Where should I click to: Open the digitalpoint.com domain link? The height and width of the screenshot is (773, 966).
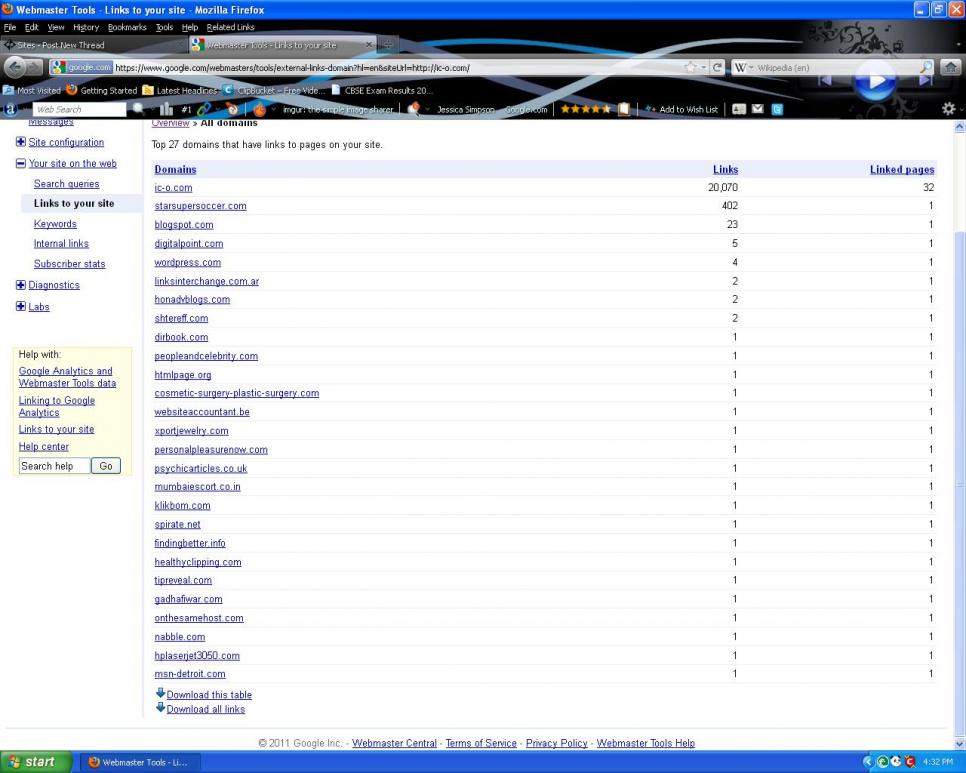pos(189,243)
